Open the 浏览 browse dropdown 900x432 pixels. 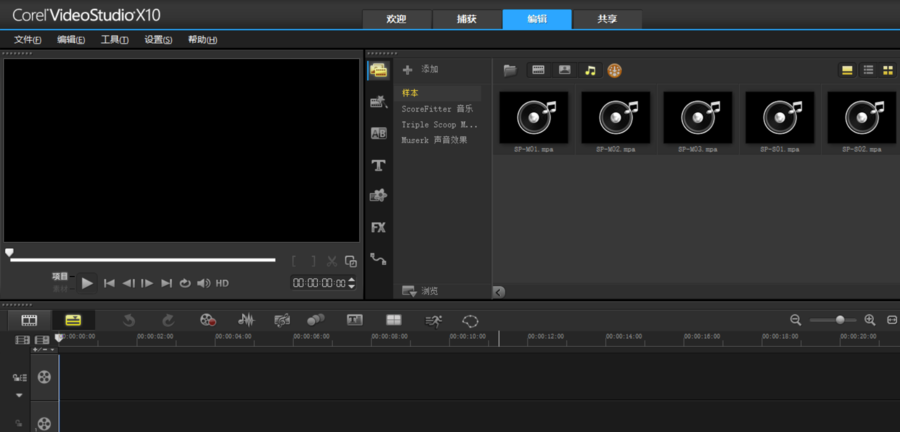click(419, 291)
